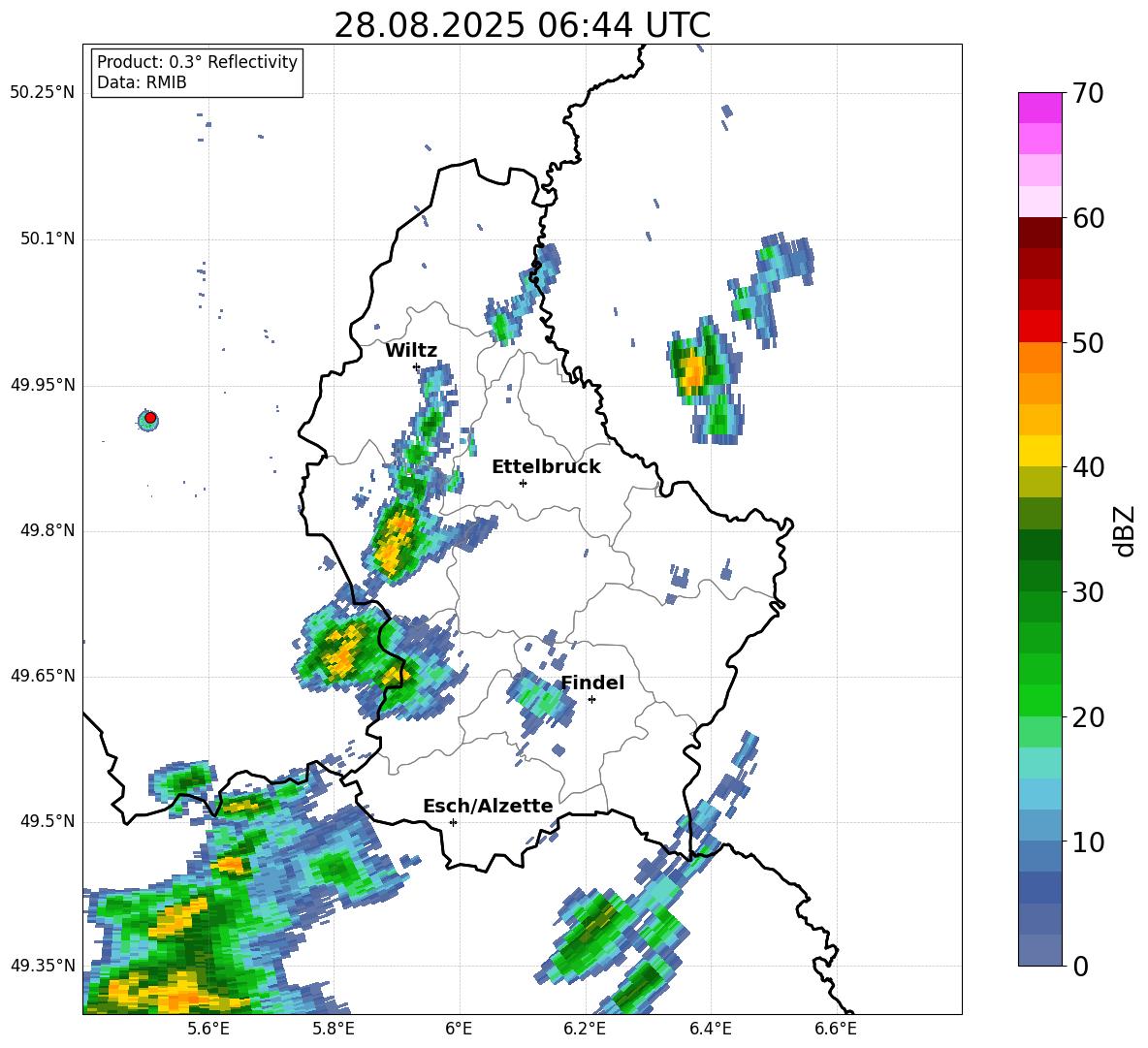Click the Ettelbruck location cross marker

(523, 483)
